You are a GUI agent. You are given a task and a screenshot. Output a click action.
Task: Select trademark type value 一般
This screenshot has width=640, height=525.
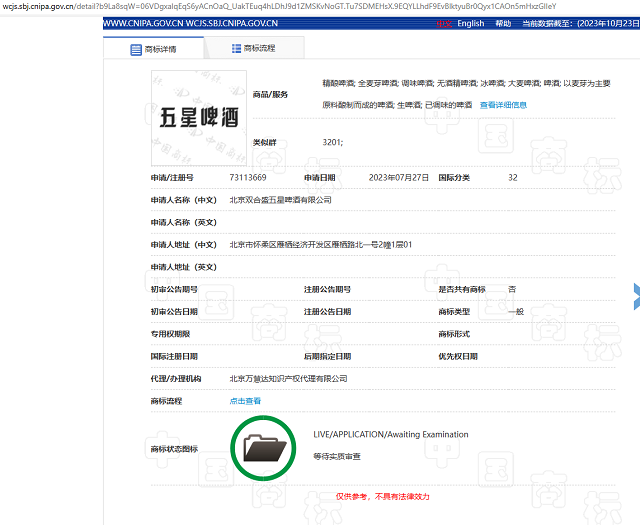point(516,312)
